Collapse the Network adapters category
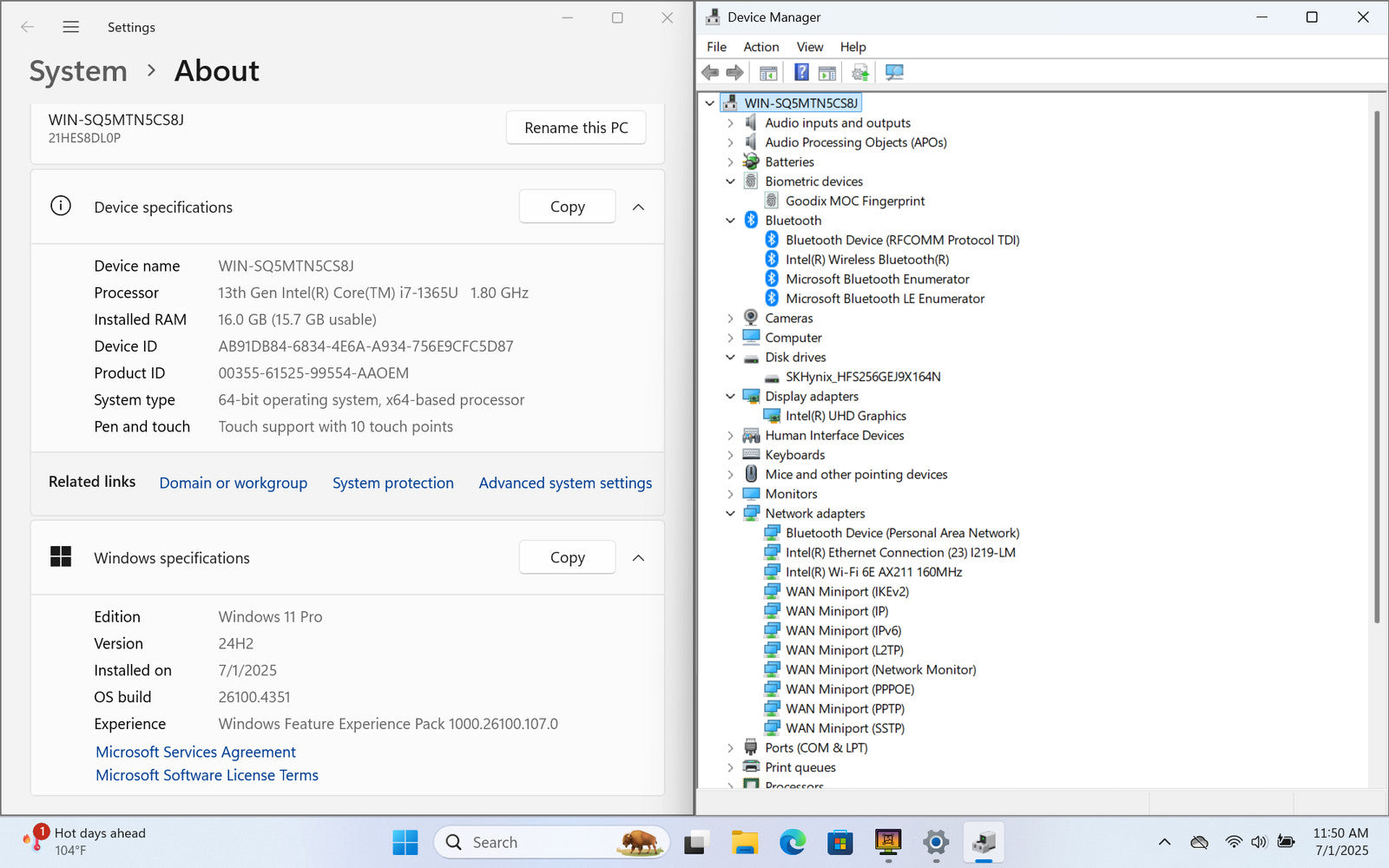1389x868 pixels. coord(730,514)
